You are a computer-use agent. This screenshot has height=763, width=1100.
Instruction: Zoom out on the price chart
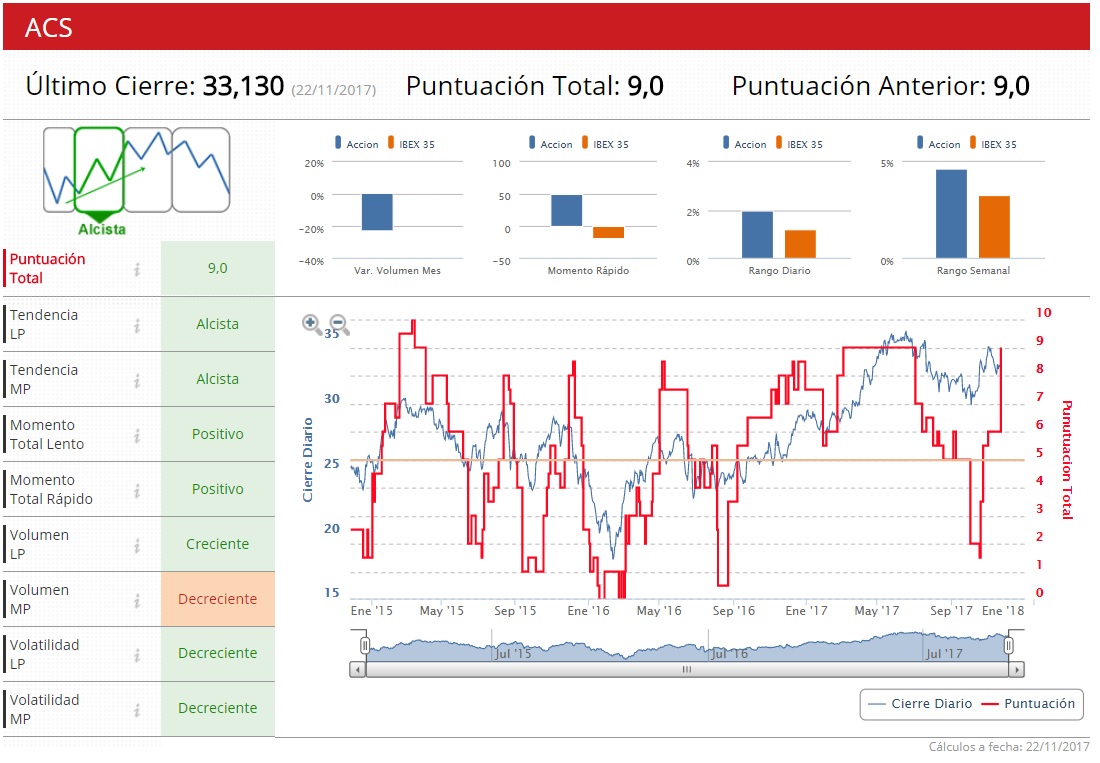point(340,325)
